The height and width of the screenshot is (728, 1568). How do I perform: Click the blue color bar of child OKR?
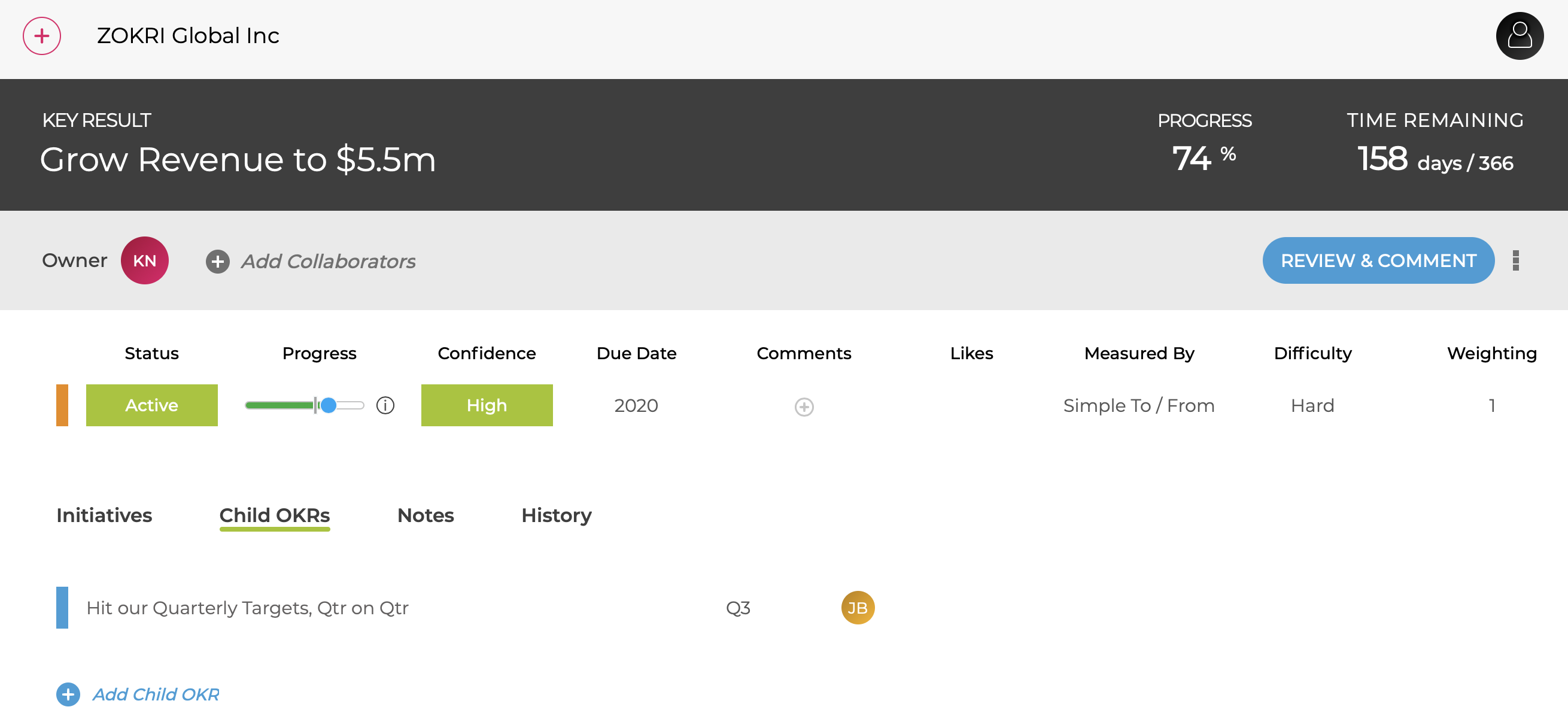coord(62,608)
